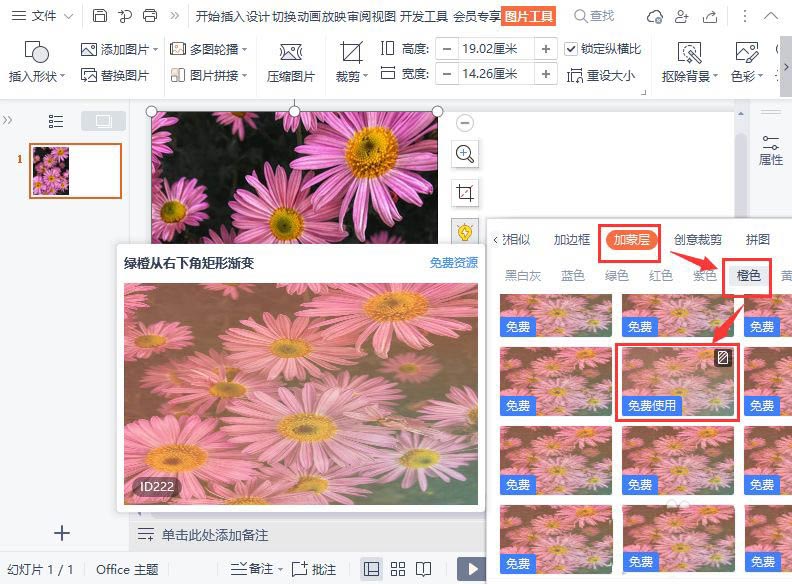Switch to outline list view in sidebar
The width and height of the screenshot is (792, 584).
pos(56,121)
